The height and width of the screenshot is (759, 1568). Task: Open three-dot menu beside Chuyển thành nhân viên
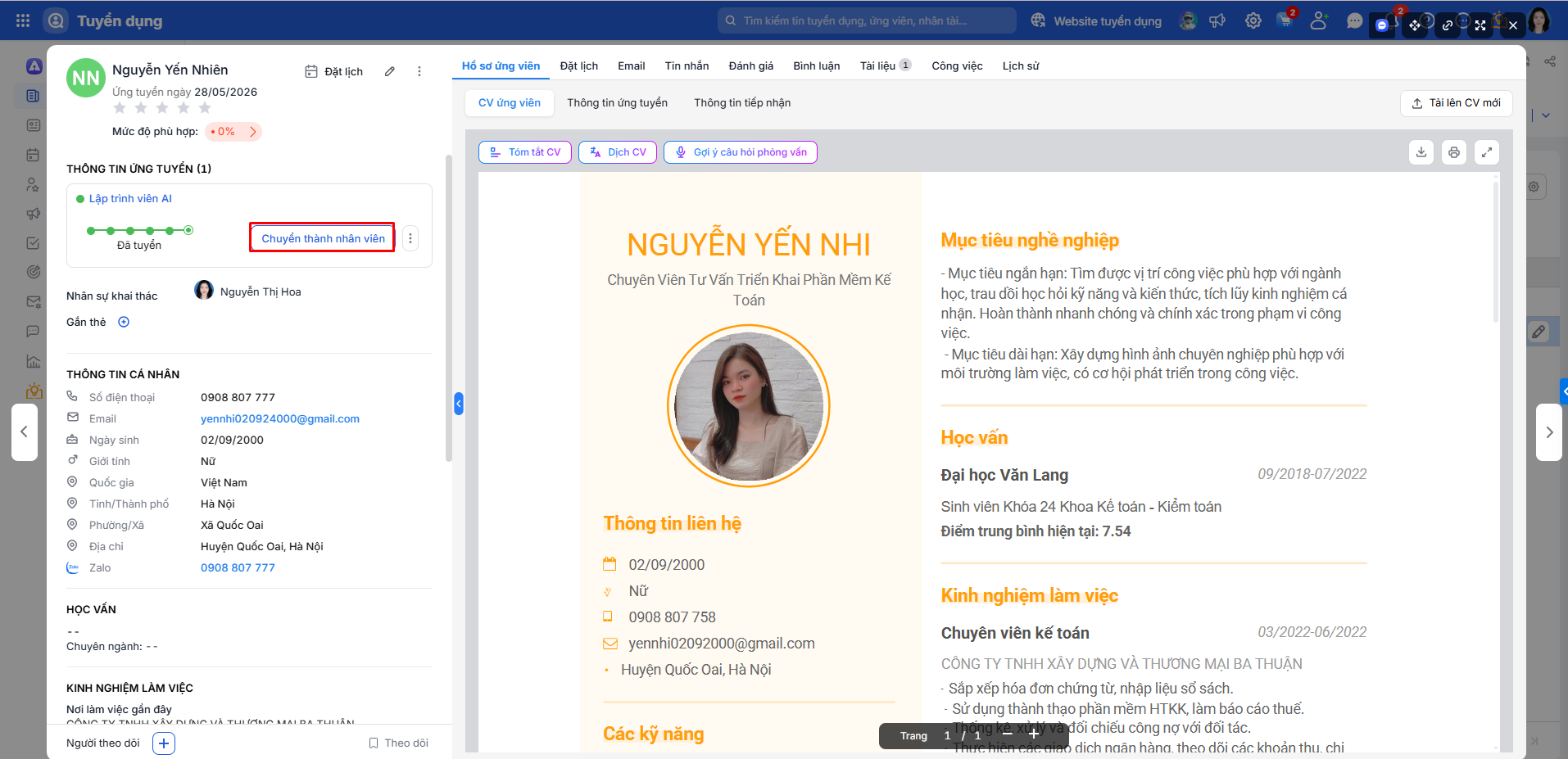point(410,238)
